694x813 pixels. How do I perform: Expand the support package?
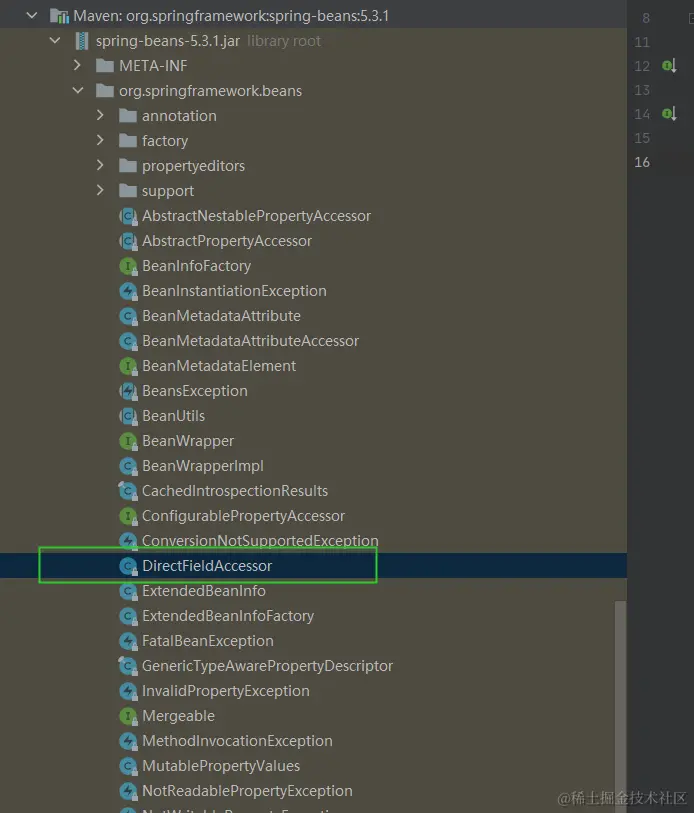[x=100, y=190]
